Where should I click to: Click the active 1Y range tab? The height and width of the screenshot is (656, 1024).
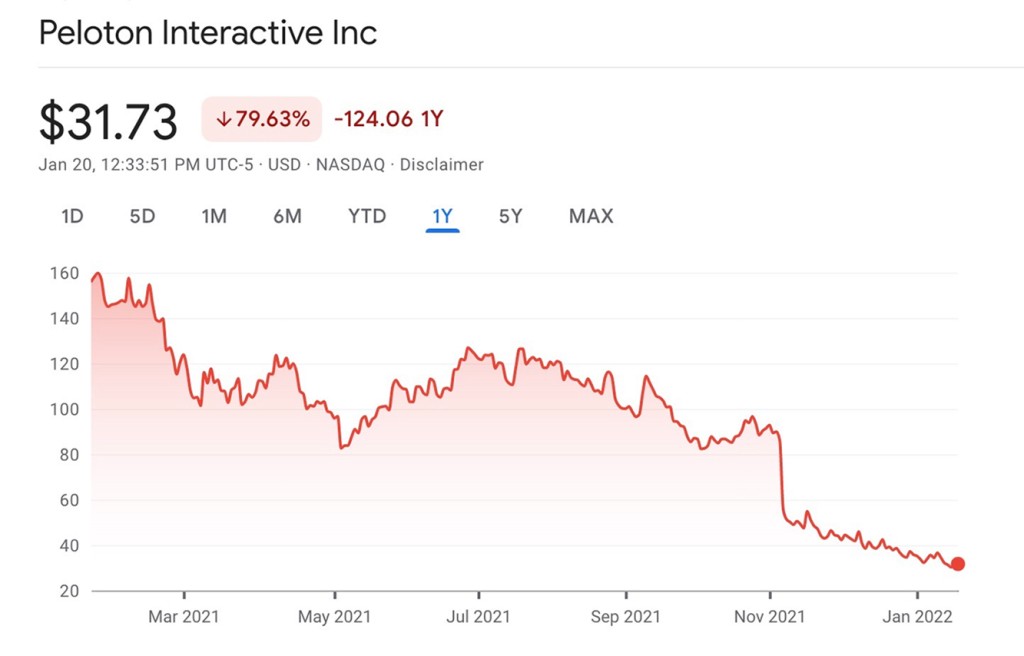[442, 216]
